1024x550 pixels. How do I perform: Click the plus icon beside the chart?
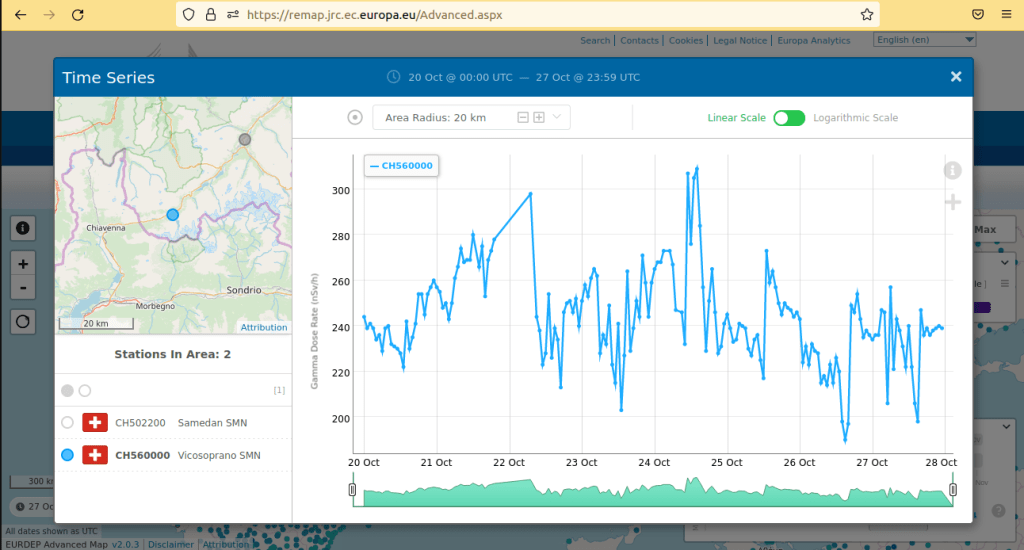coord(952,203)
